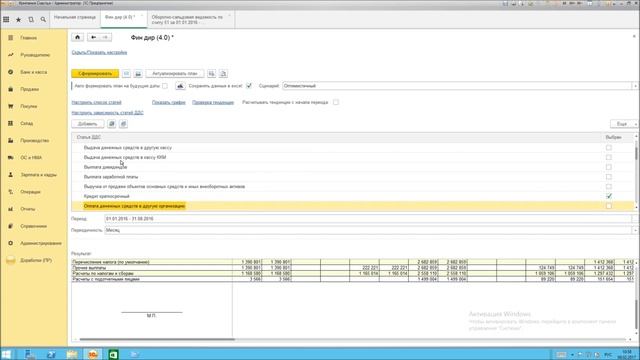Open period chooser button of Период field

(x=635, y=219)
